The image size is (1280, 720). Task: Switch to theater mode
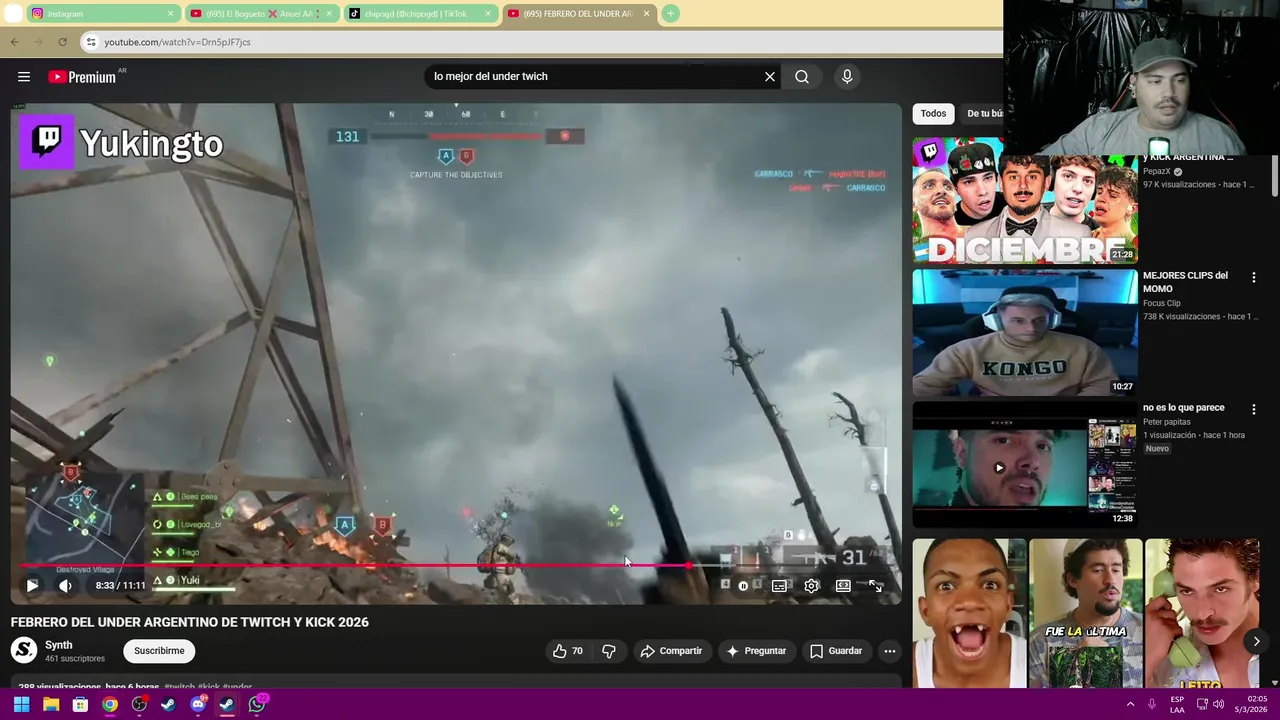[843, 586]
